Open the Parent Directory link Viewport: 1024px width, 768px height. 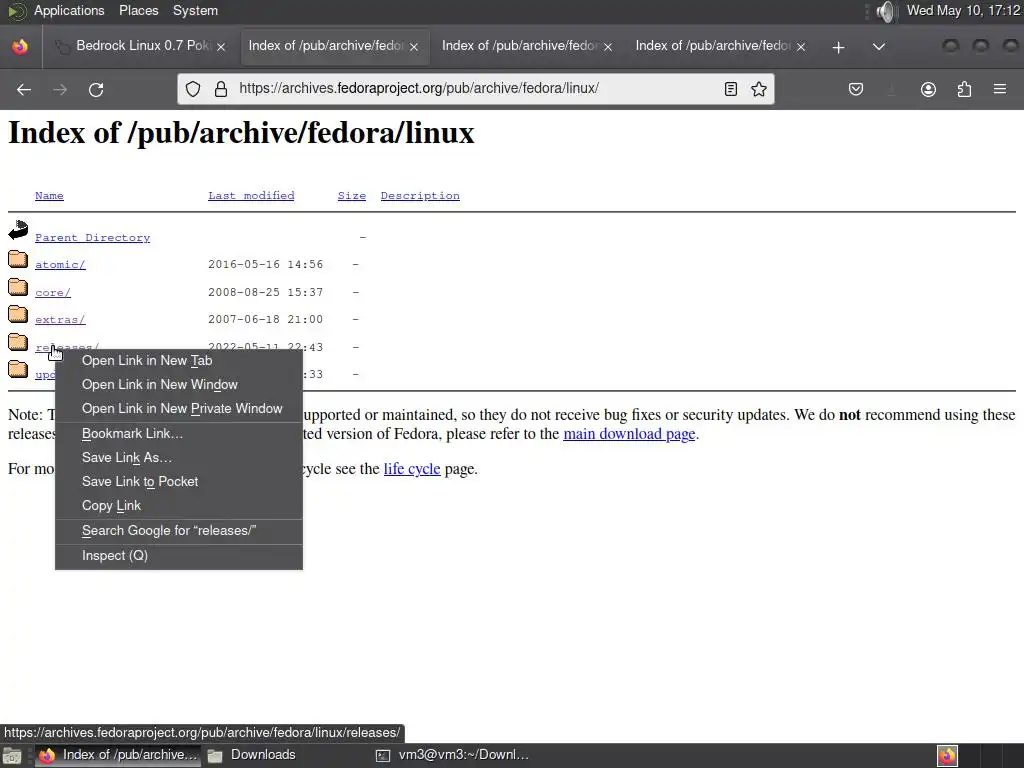coord(92,238)
